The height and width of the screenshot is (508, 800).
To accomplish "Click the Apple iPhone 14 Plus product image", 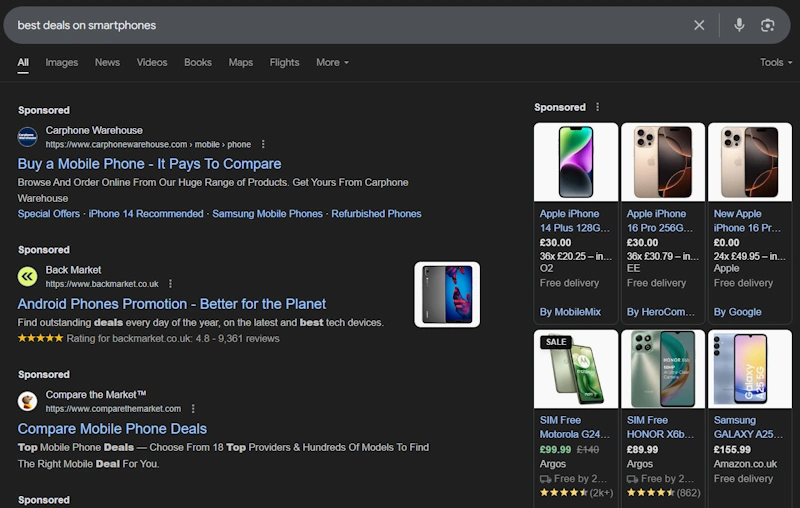I will [576, 162].
